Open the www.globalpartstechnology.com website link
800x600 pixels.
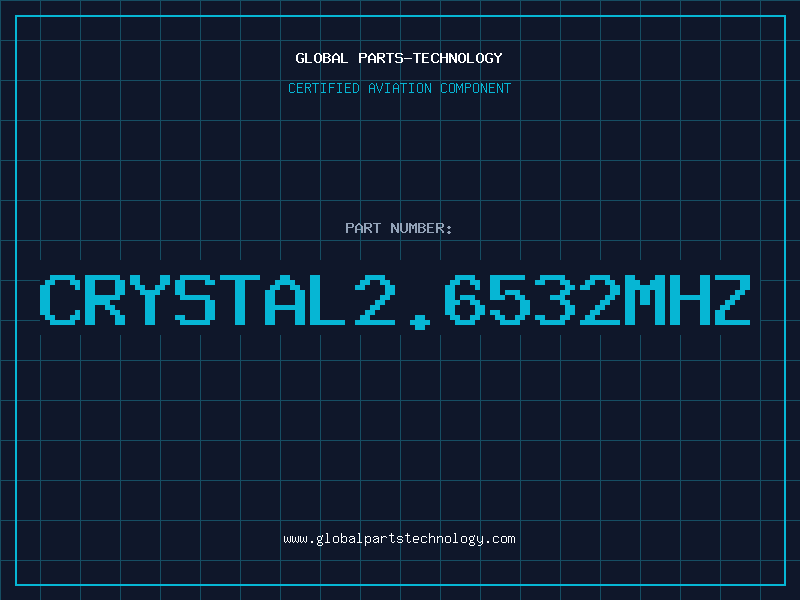[399, 539]
